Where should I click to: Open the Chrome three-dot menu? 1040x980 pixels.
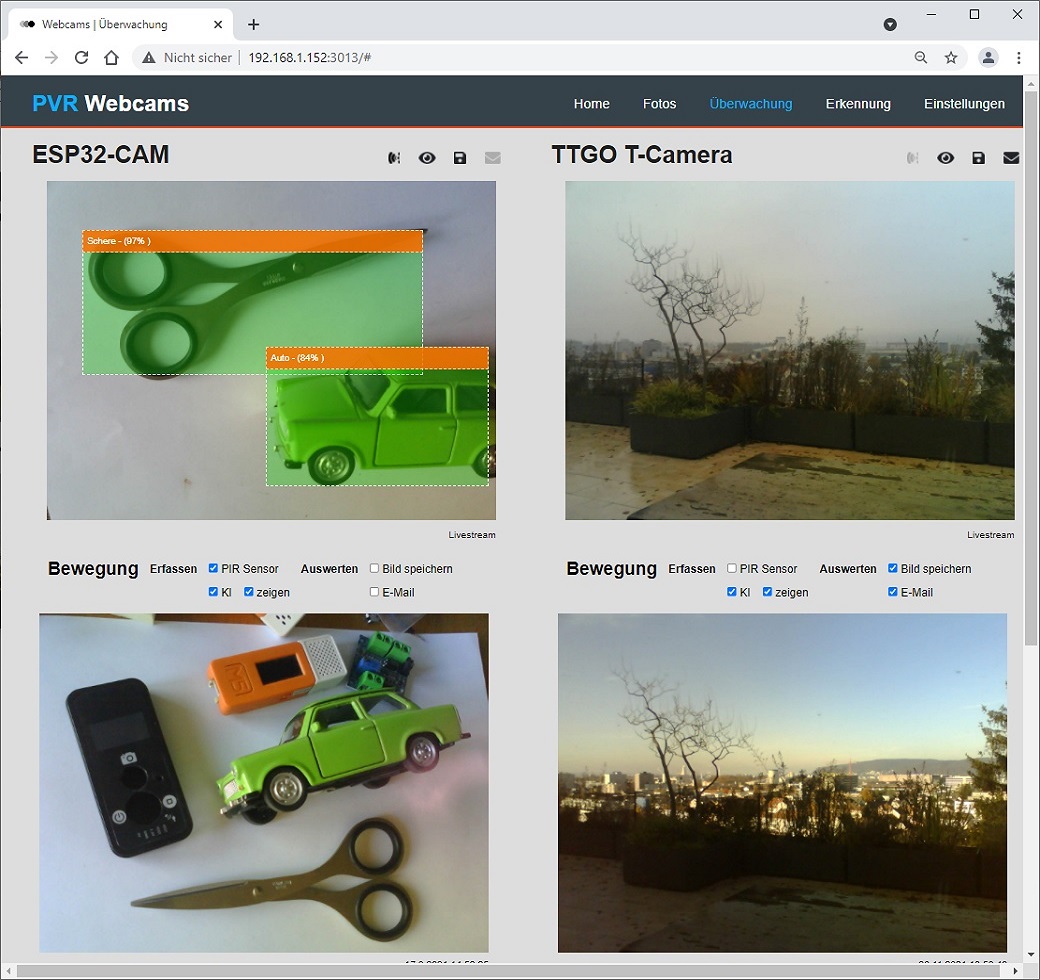point(1018,57)
